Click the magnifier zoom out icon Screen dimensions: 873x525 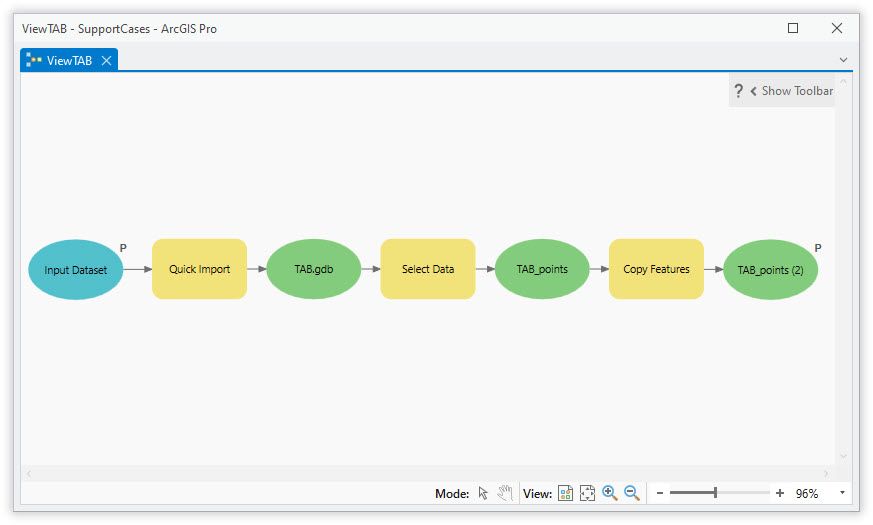coord(631,493)
